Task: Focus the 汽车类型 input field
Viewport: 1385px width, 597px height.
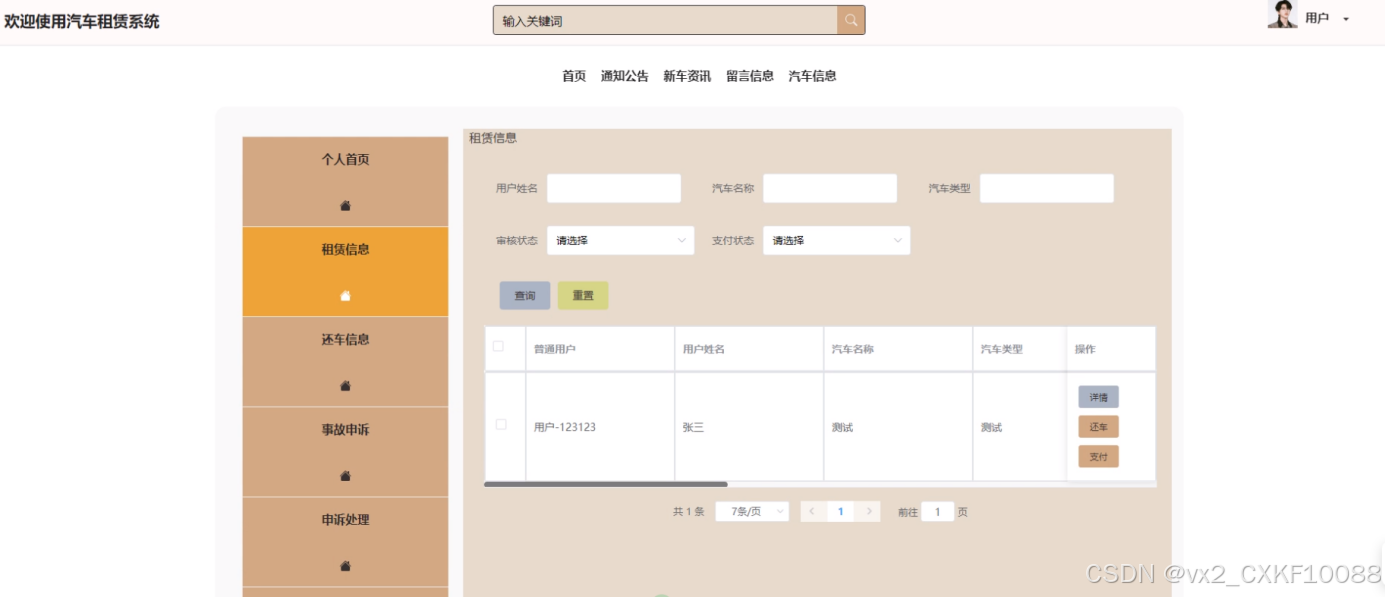Action: click(x=1046, y=188)
